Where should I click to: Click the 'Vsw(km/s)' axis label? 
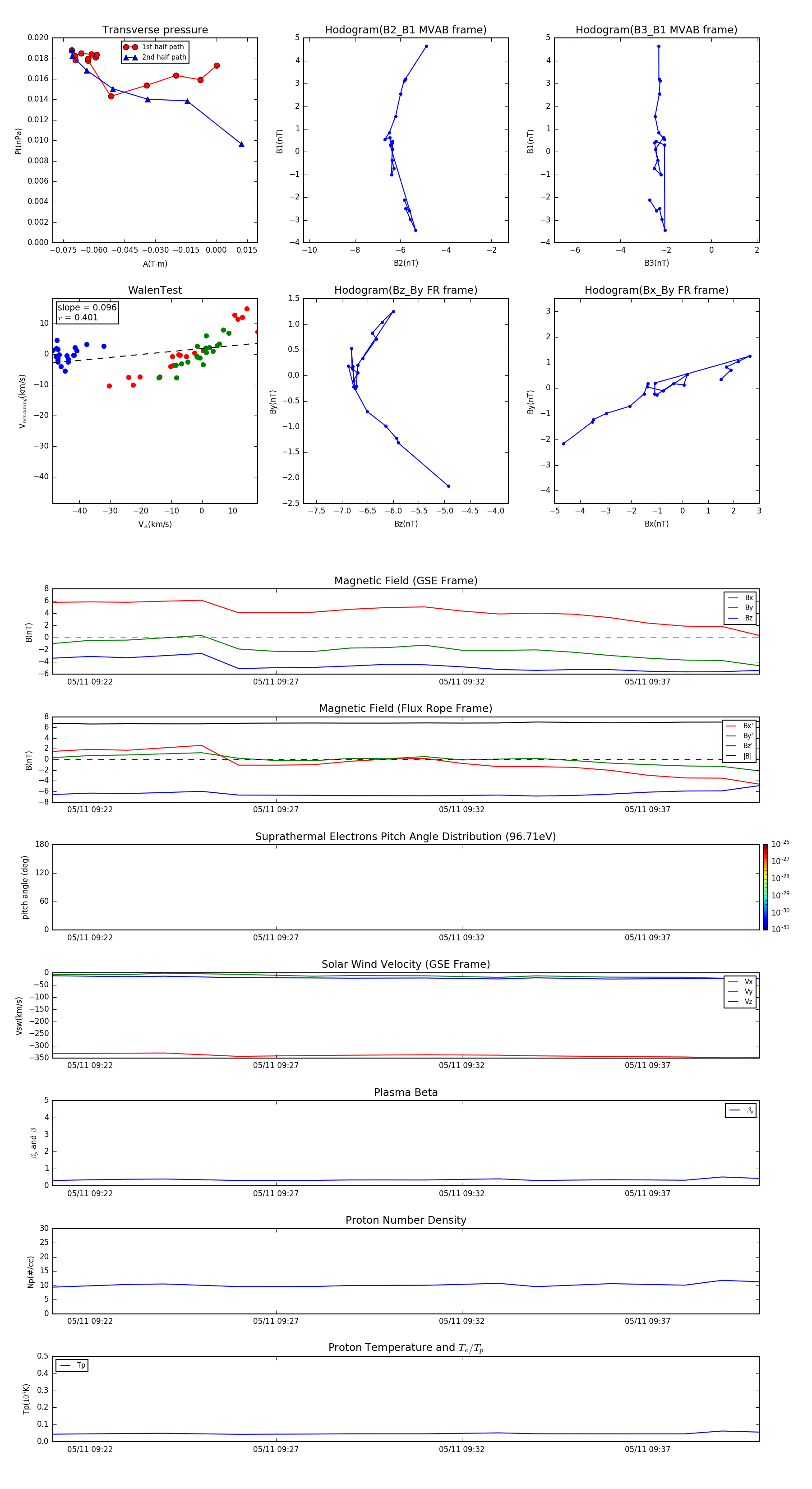(18, 1016)
